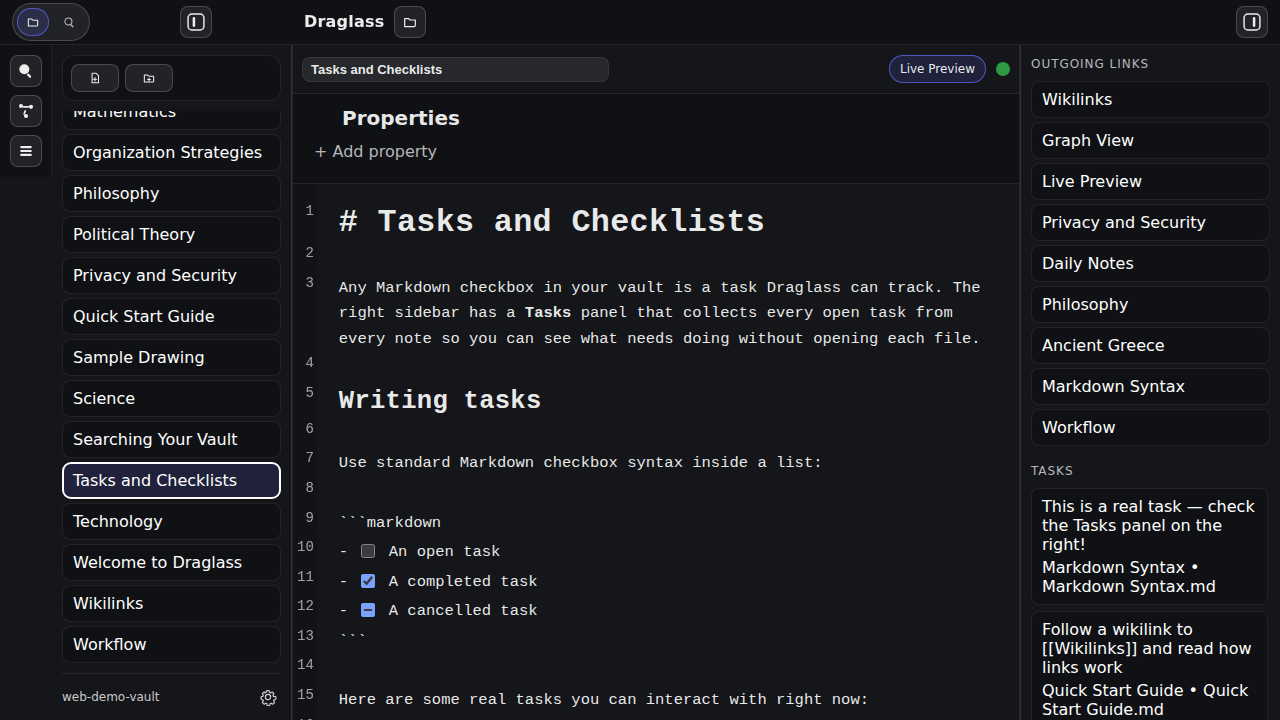Follow outgoing link Privacy and Security
Viewport: 1280px width, 720px height.
coord(1150,223)
